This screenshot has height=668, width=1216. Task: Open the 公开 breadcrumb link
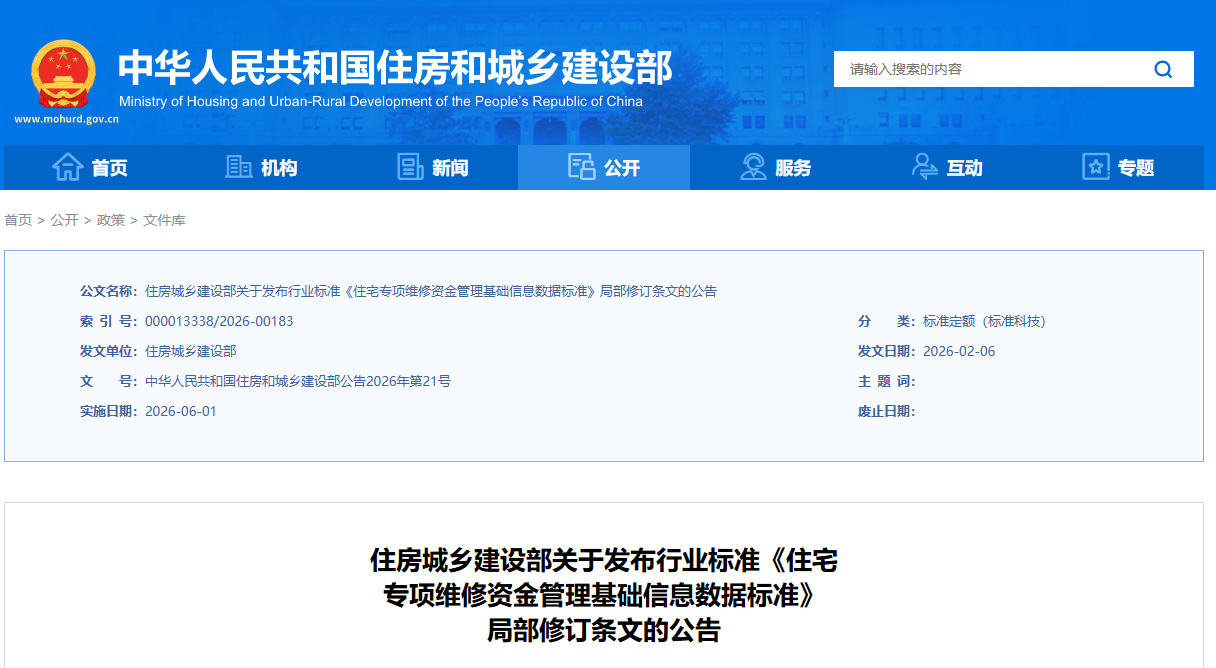tap(62, 219)
